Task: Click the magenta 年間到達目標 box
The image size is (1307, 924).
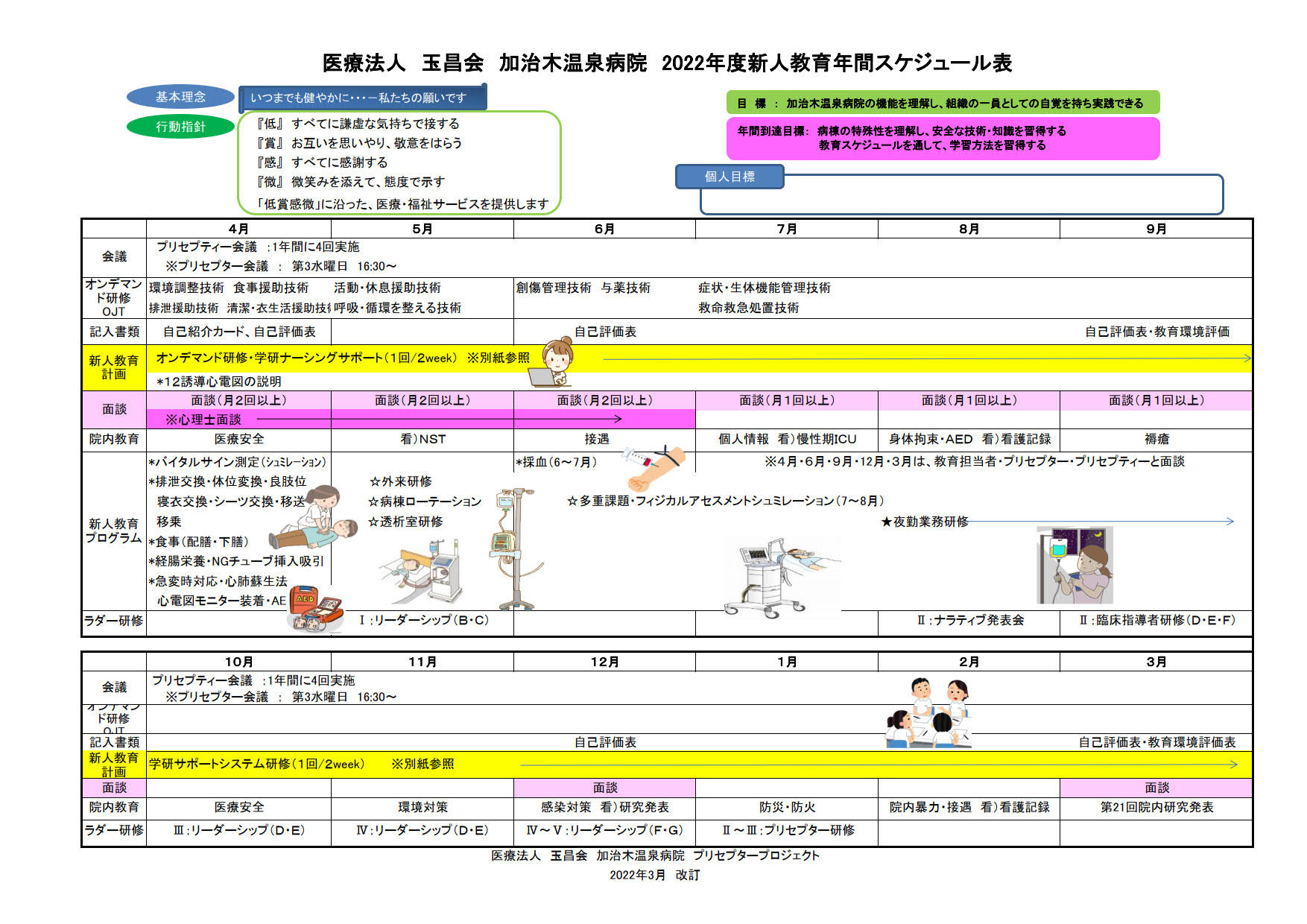Action: click(x=943, y=138)
